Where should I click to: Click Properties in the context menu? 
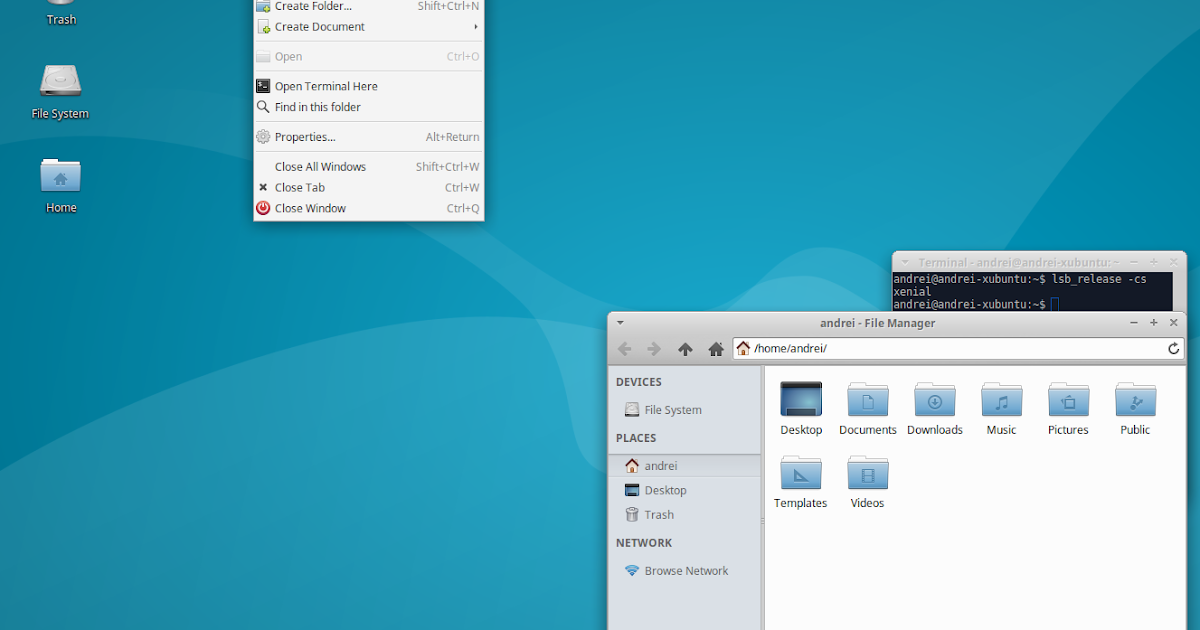tap(303, 137)
